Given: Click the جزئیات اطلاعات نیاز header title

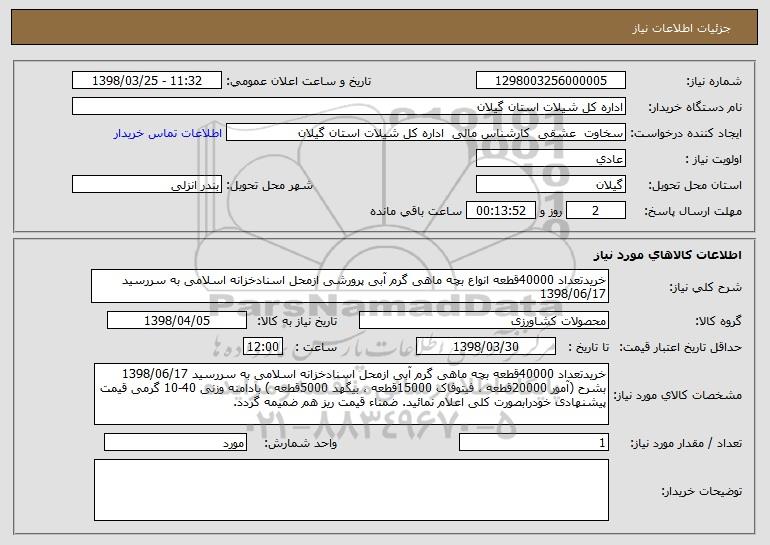Looking at the screenshot, I should pos(681,28).
